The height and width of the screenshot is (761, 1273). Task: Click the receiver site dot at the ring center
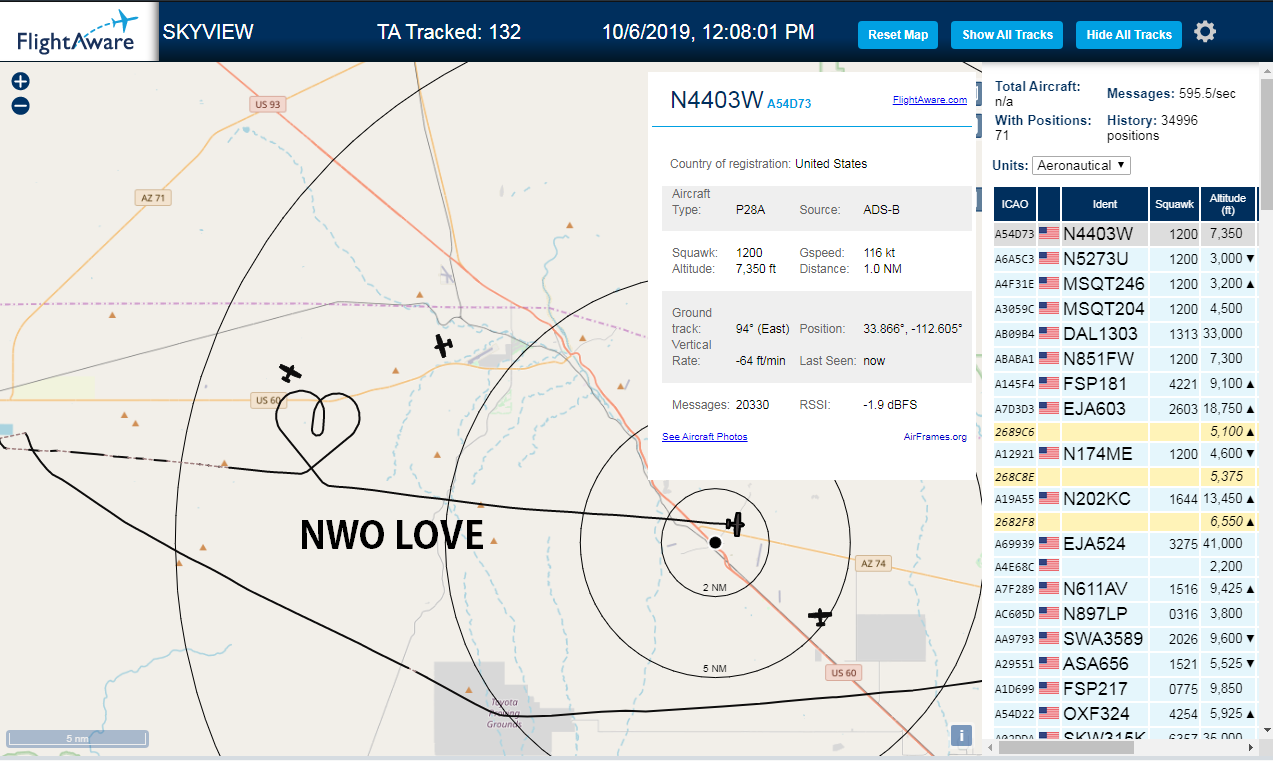click(715, 542)
